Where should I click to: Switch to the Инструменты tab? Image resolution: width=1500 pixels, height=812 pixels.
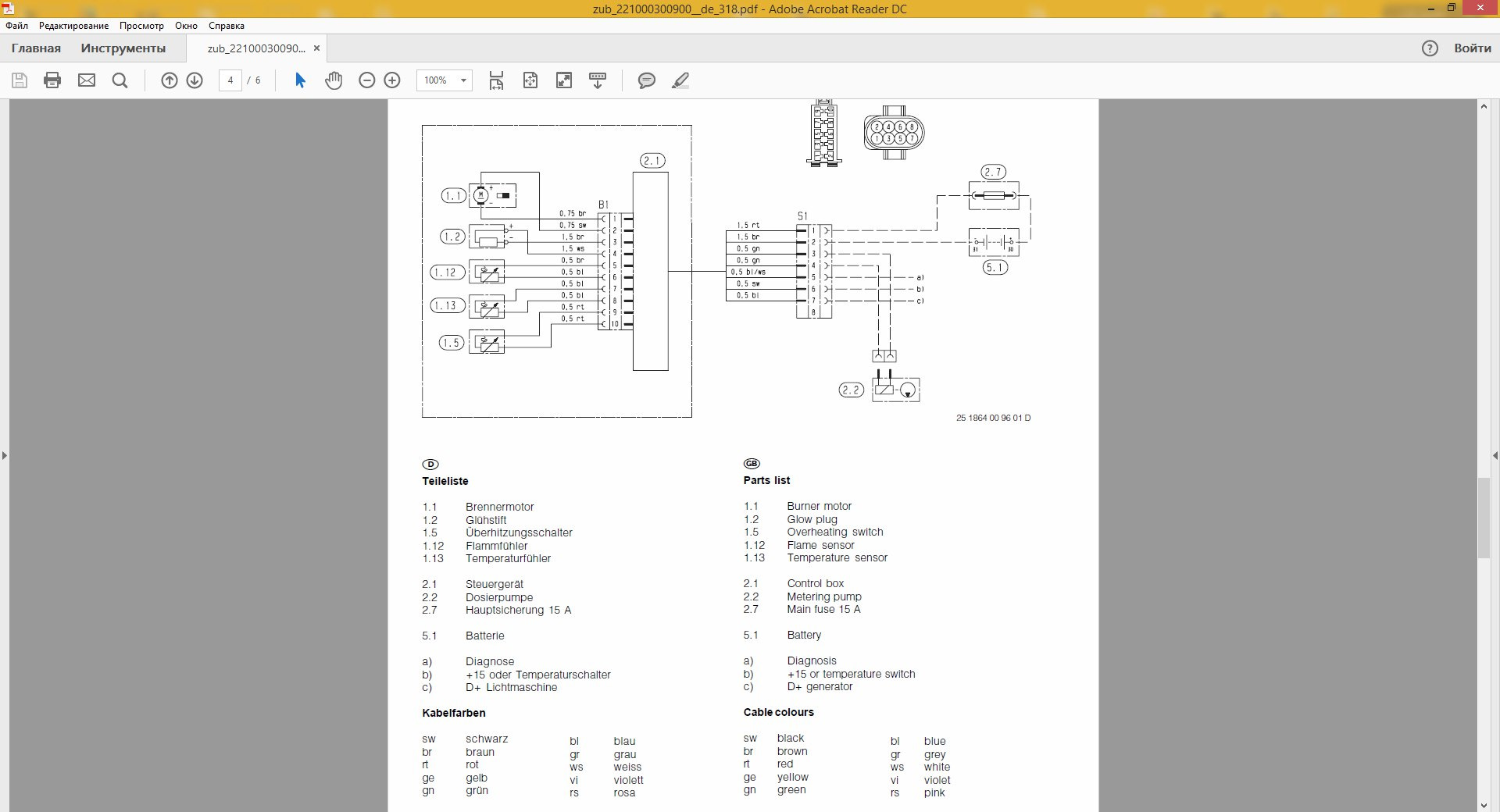pos(123,48)
